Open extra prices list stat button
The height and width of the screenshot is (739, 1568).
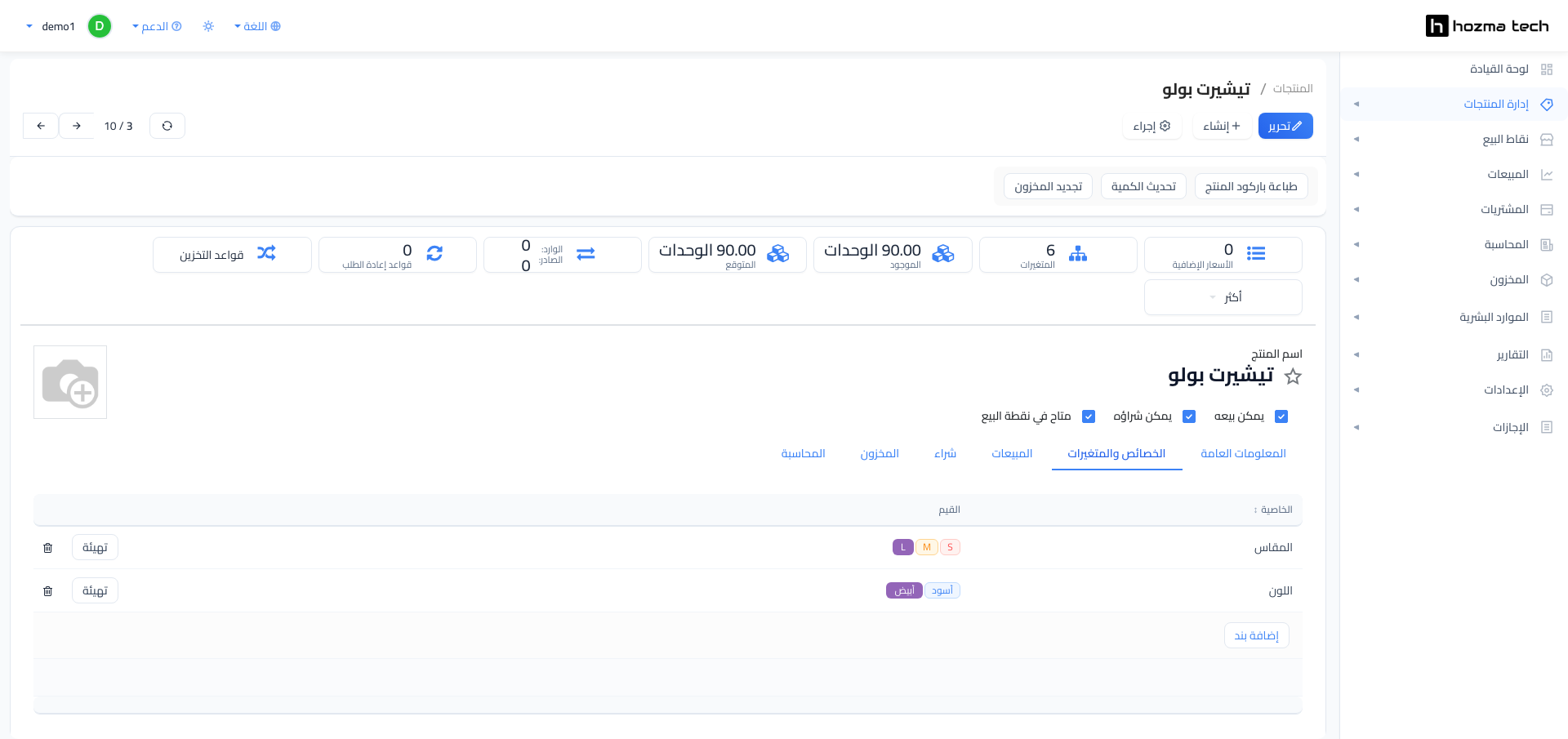click(1223, 255)
